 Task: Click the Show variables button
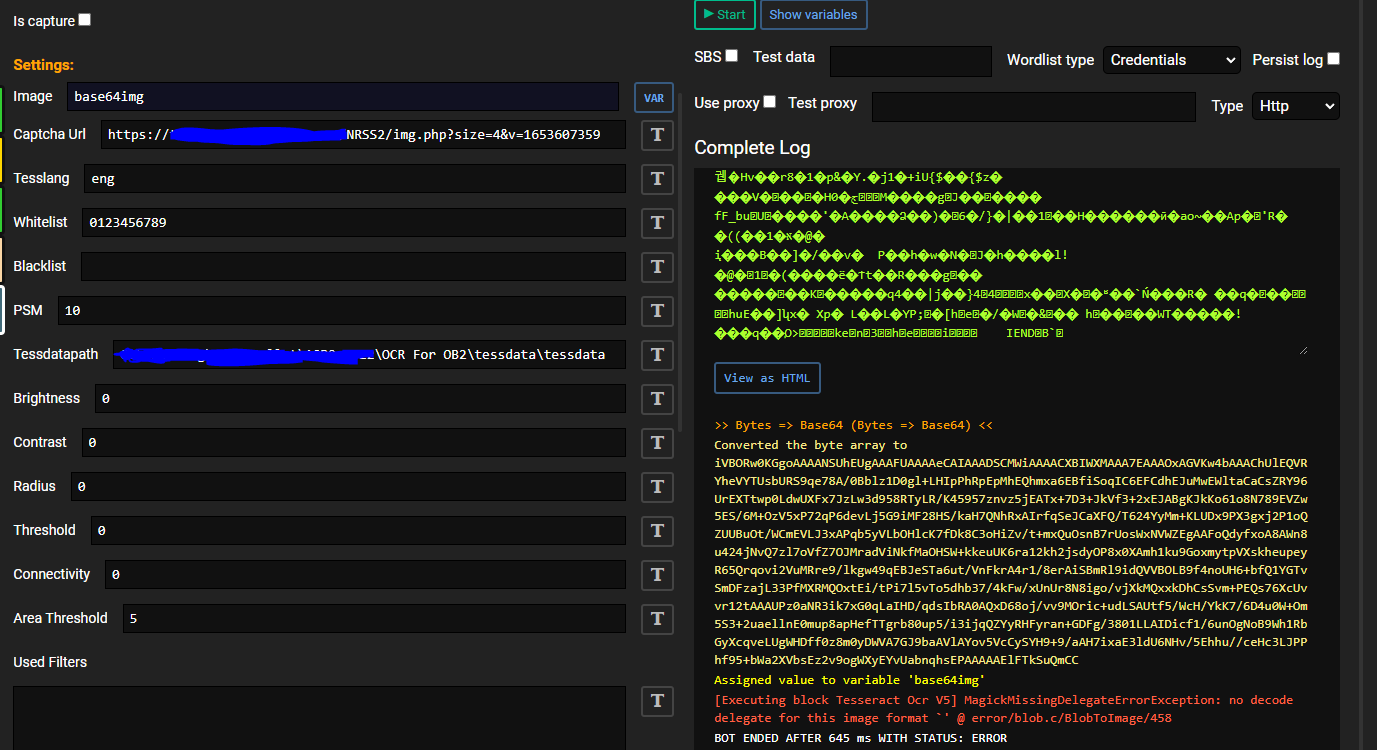813,14
